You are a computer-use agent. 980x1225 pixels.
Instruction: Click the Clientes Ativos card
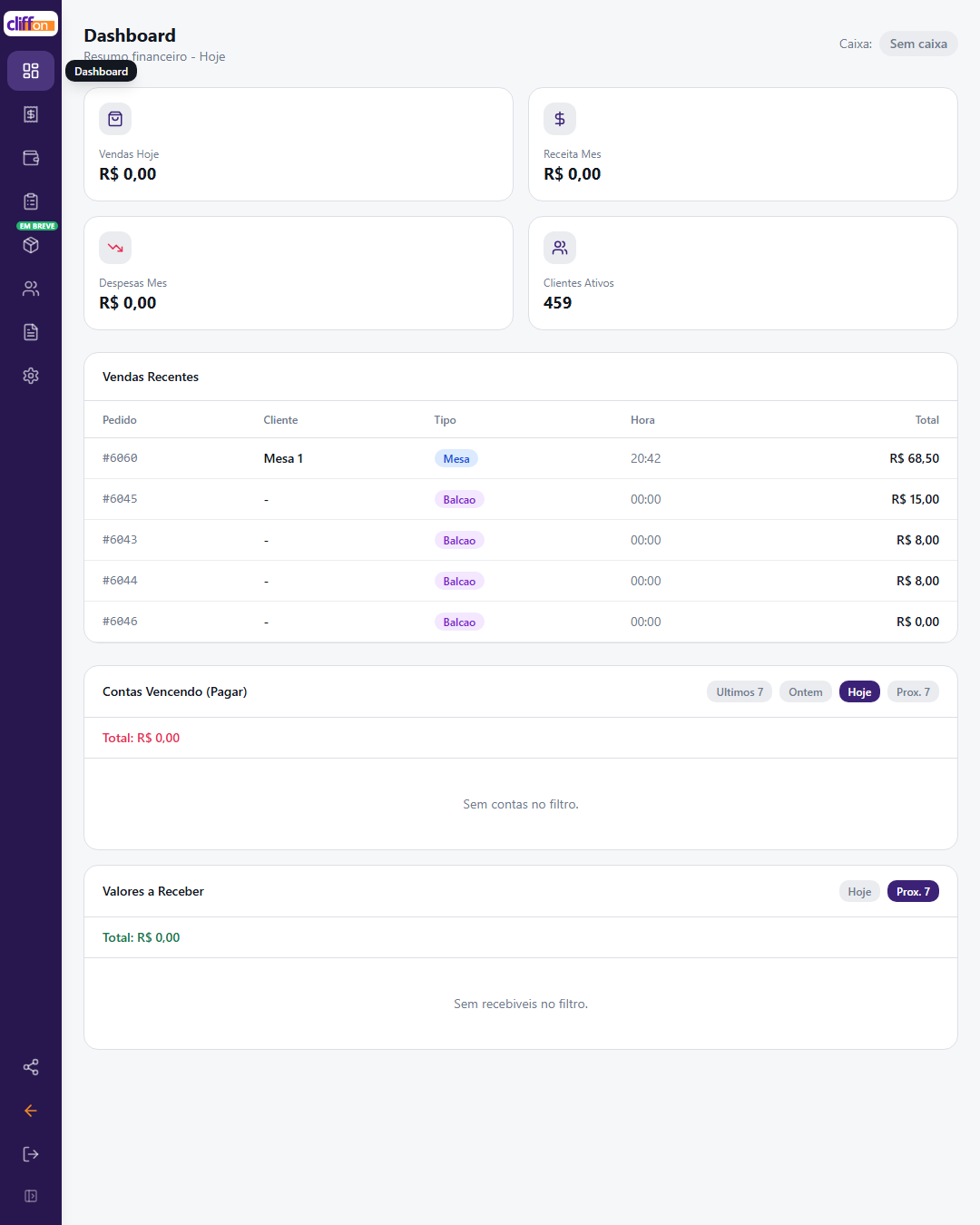tap(743, 273)
